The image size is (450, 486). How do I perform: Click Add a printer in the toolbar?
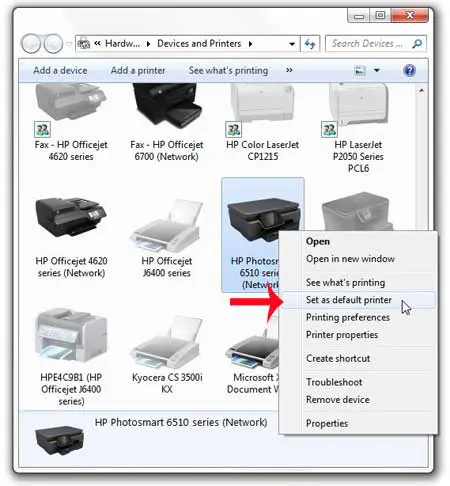[x=138, y=70]
